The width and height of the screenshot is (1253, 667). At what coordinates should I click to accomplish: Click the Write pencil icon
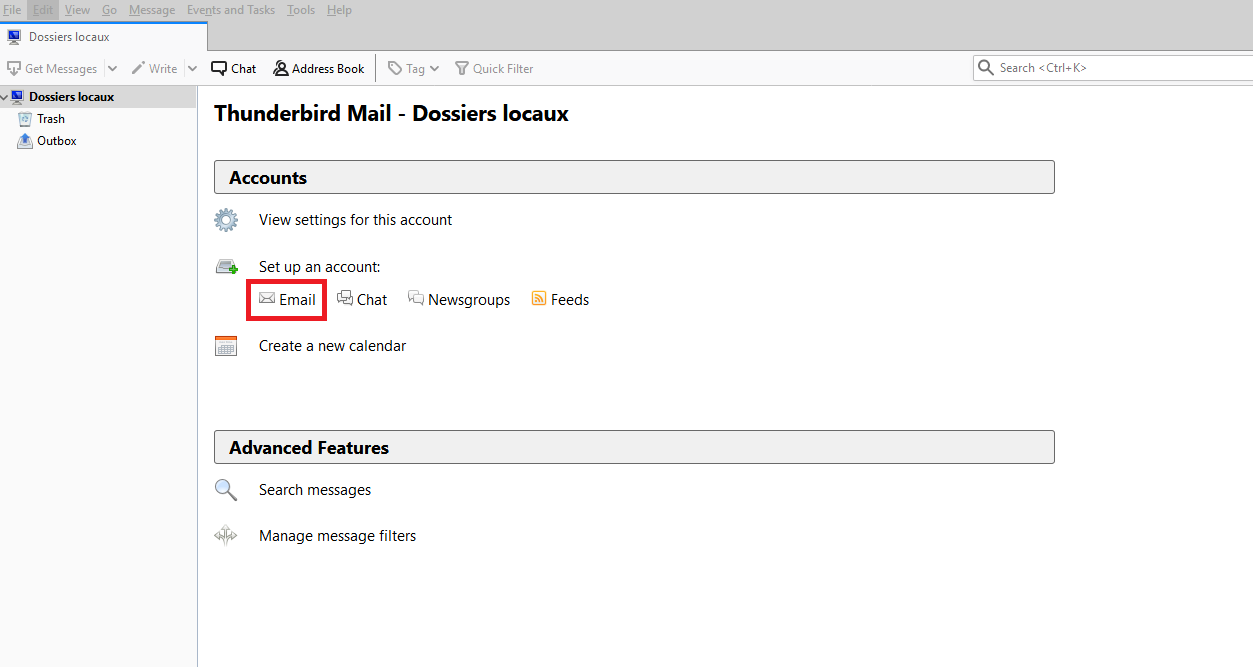[138, 69]
